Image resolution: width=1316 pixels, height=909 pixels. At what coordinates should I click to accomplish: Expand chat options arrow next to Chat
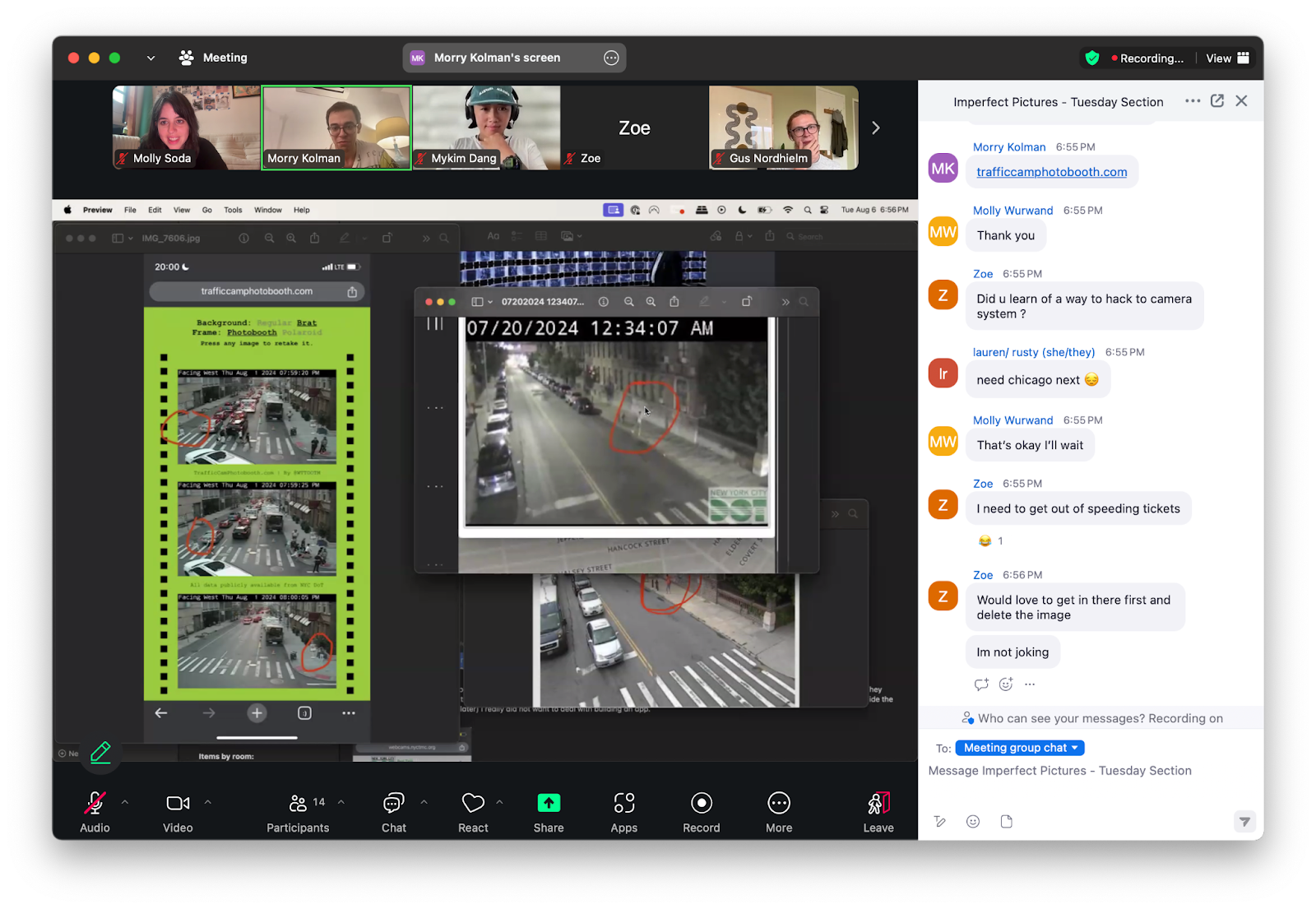click(x=424, y=802)
